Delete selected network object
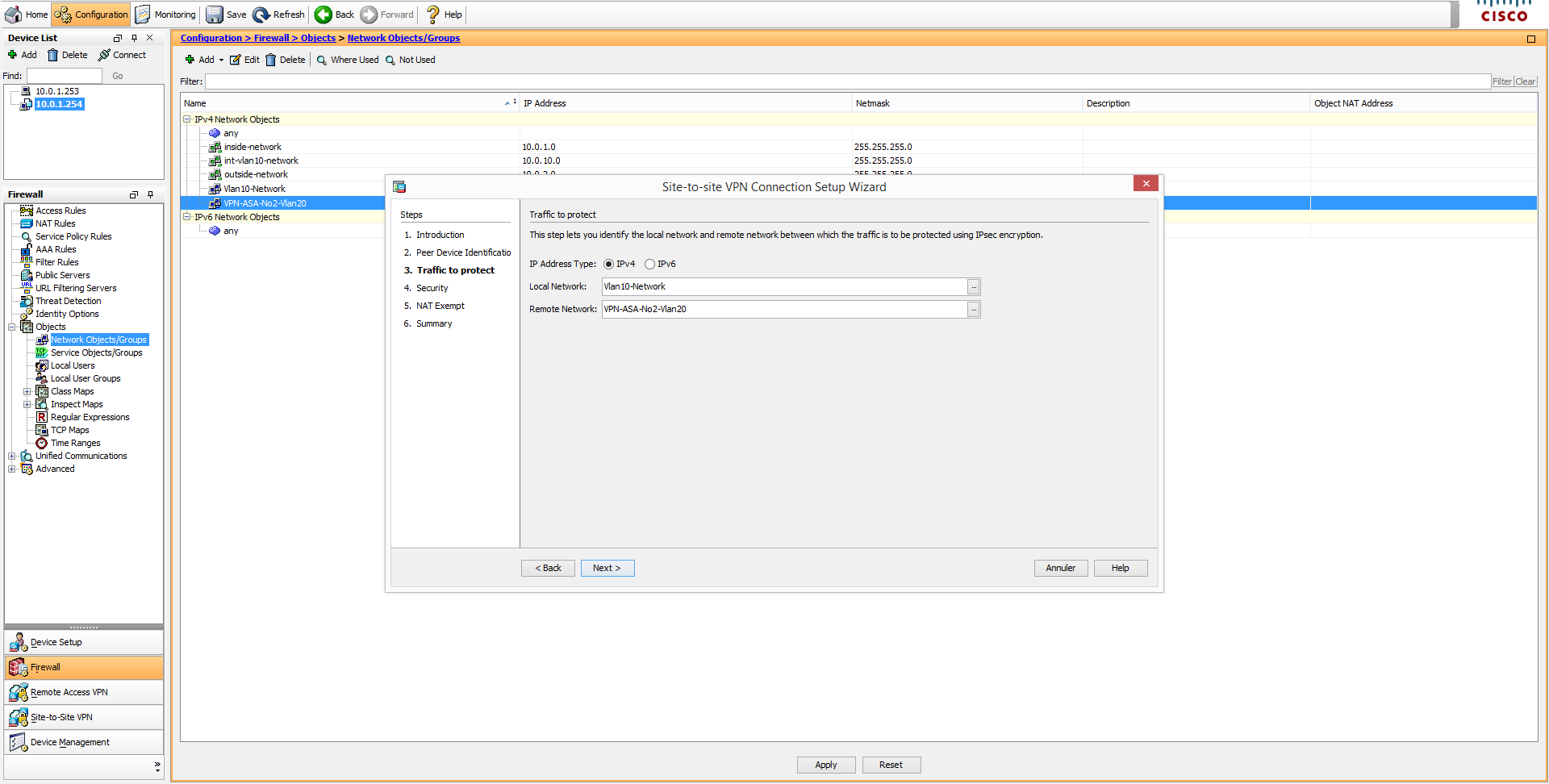This screenshot has height=784, width=1549. point(286,60)
